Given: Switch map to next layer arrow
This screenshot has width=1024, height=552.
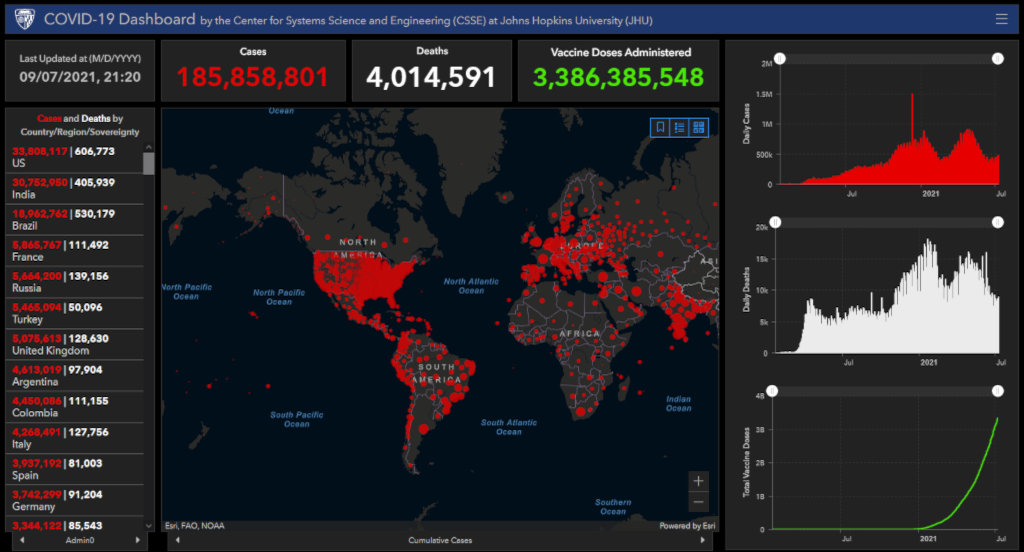Looking at the screenshot, I should (703, 540).
